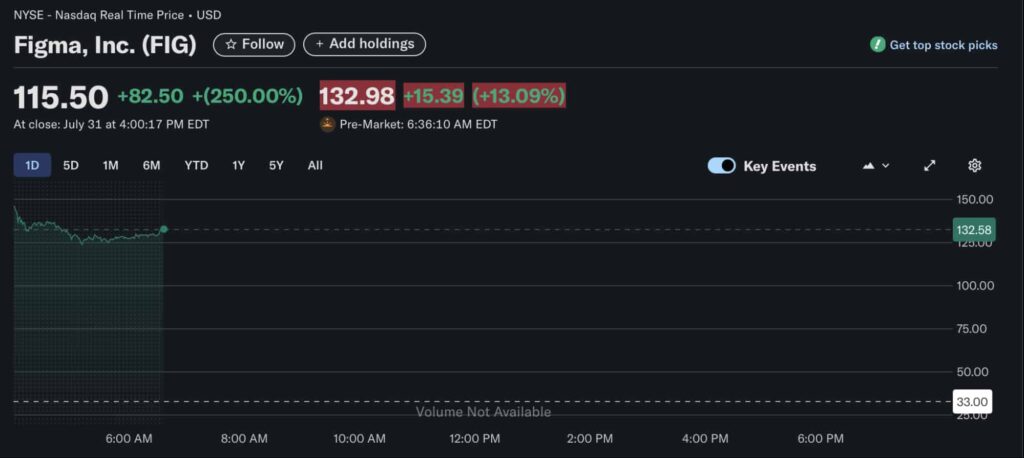Toggle the Key Events switch
This screenshot has width=1024, height=458.
(721, 166)
